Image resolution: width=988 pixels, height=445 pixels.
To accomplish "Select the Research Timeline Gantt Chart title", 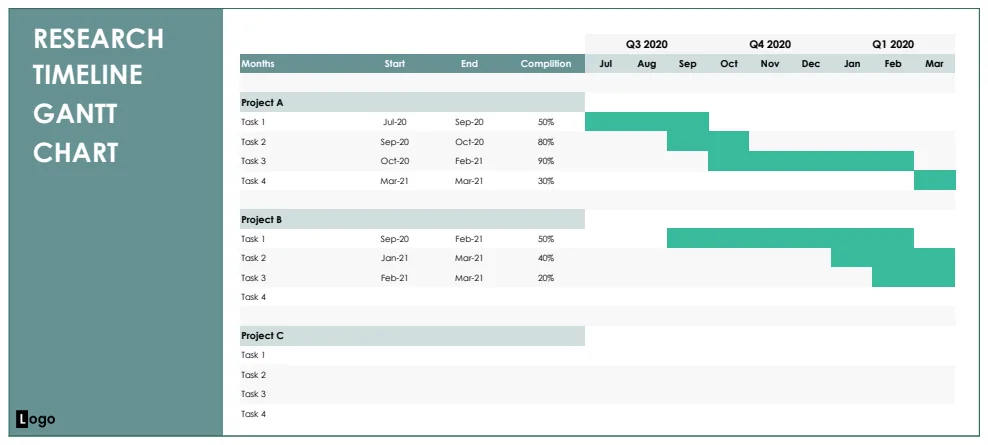I will tap(98, 95).
